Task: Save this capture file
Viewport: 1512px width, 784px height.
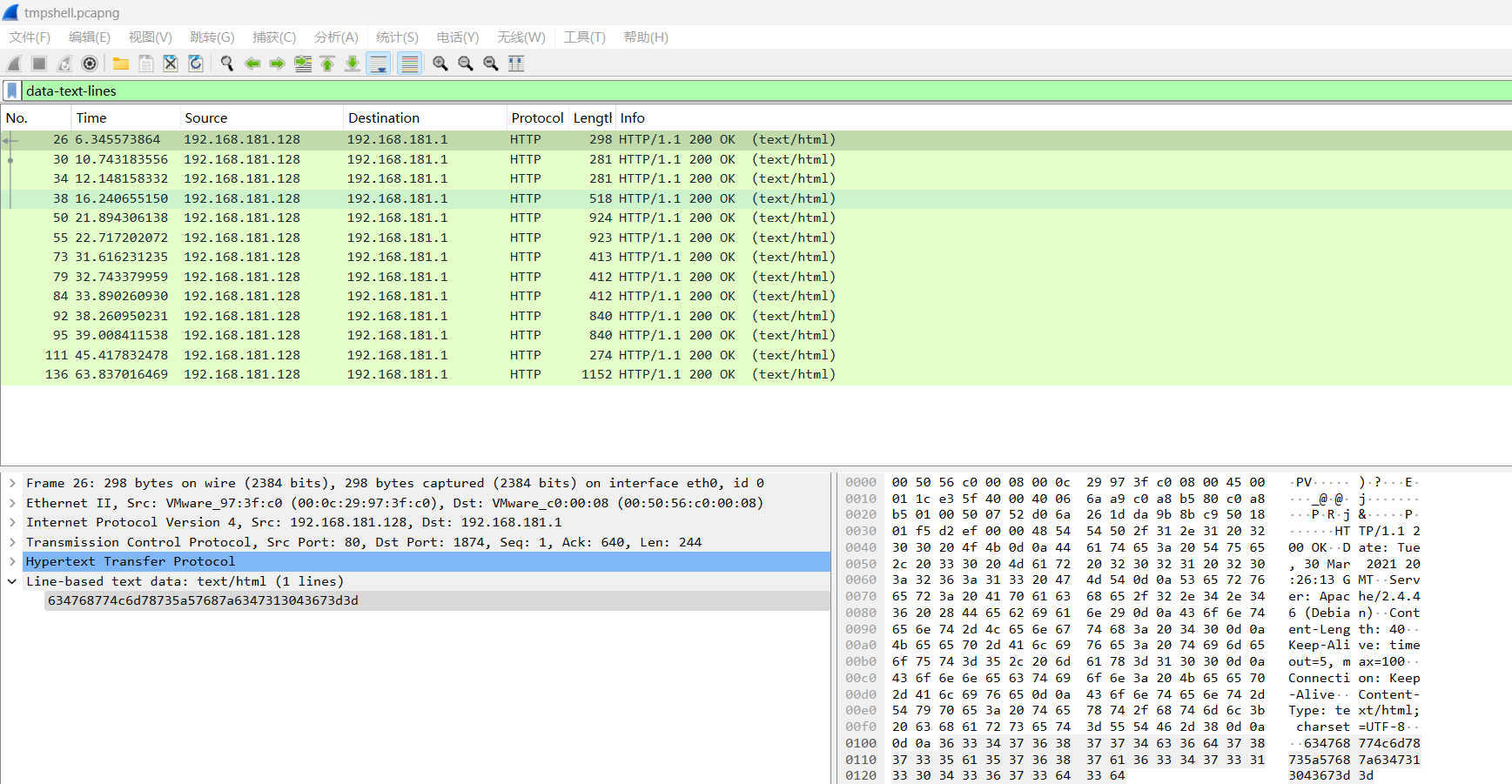Action: tap(146, 64)
